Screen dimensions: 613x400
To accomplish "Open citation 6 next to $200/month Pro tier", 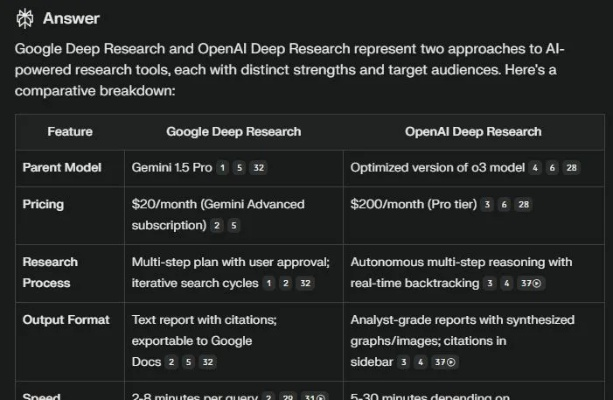I will click(x=503, y=205).
